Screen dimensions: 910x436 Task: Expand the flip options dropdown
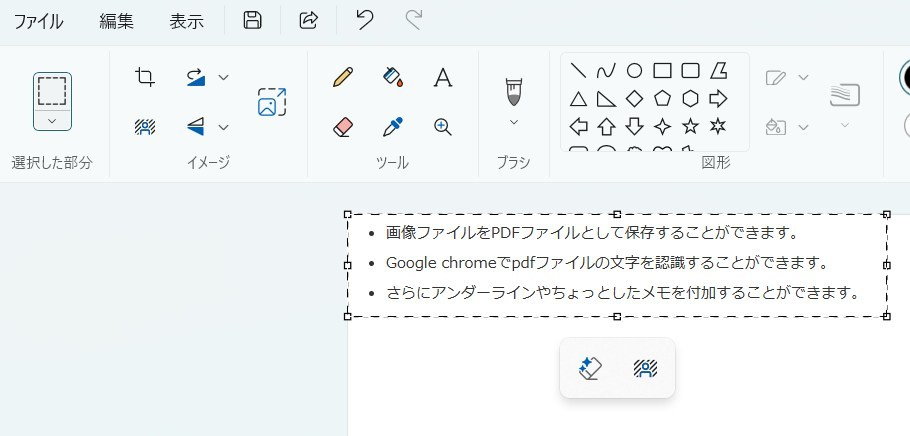[224, 127]
